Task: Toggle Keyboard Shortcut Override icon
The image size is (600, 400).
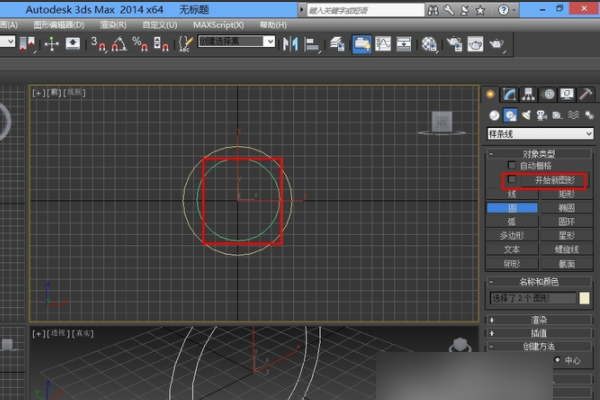Action: [73, 44]
